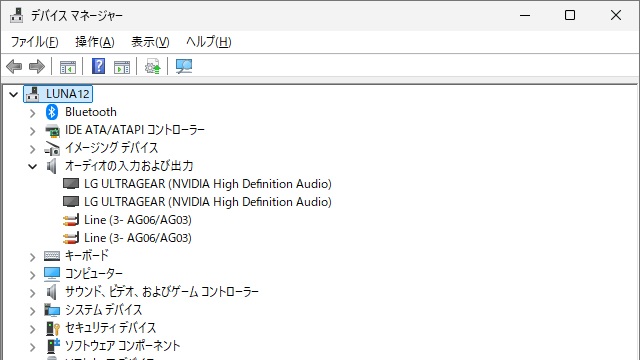Open the Help question-mark toolbar icon
Screen dimensions: 640x360
(x=98, y=66)
